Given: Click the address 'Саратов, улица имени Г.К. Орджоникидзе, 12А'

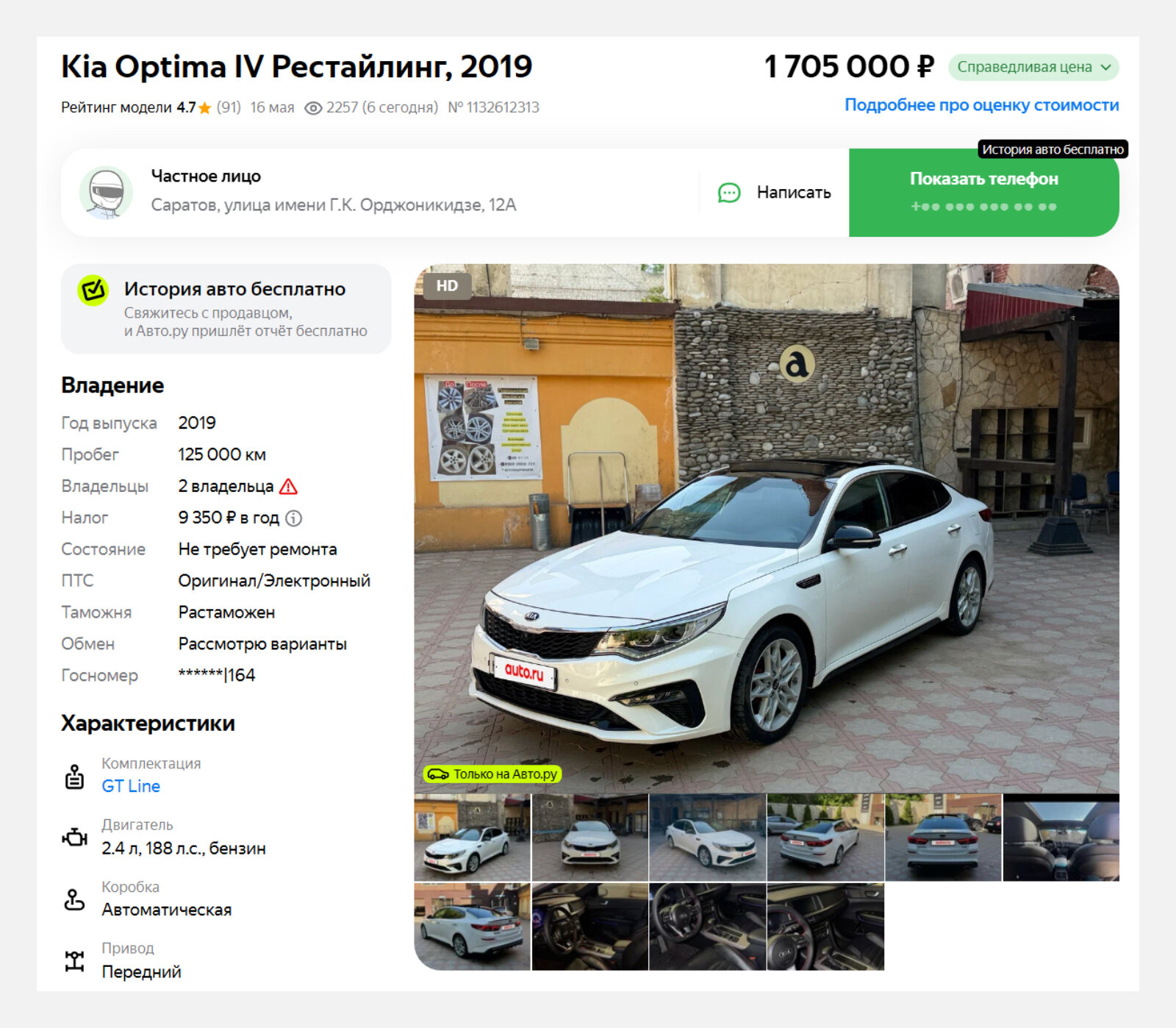Looking at the screenshot, I should tap(334, 205).
